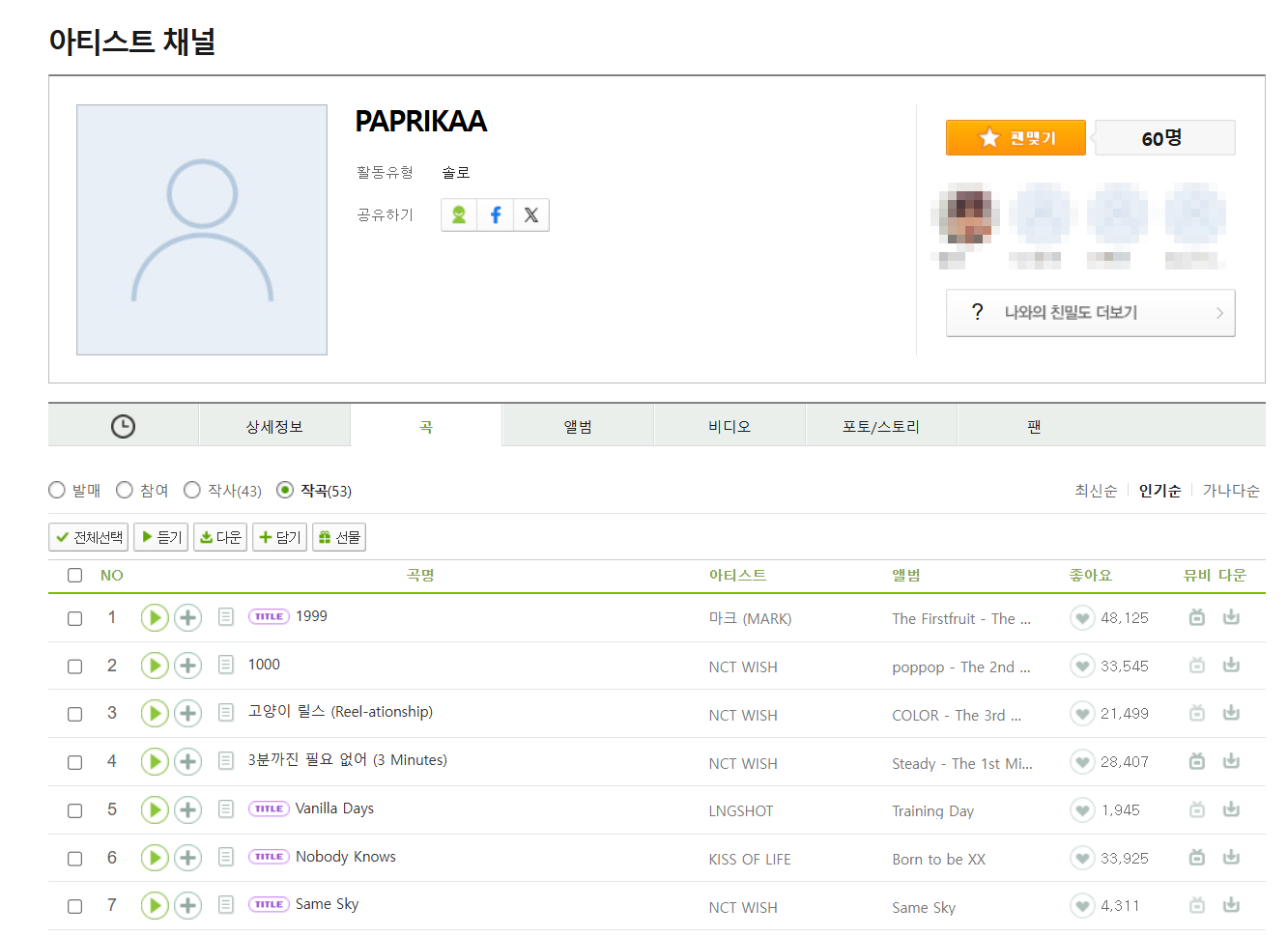
Task: Add 1000 to the playlist with plus icon
Action: click(x=187, y=666)
